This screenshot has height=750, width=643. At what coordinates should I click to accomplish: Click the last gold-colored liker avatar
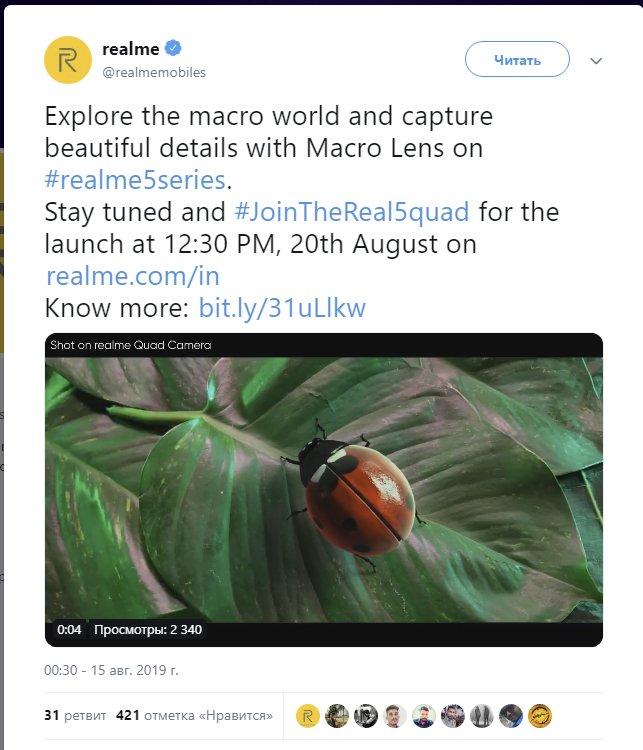[x=540, y=716]
